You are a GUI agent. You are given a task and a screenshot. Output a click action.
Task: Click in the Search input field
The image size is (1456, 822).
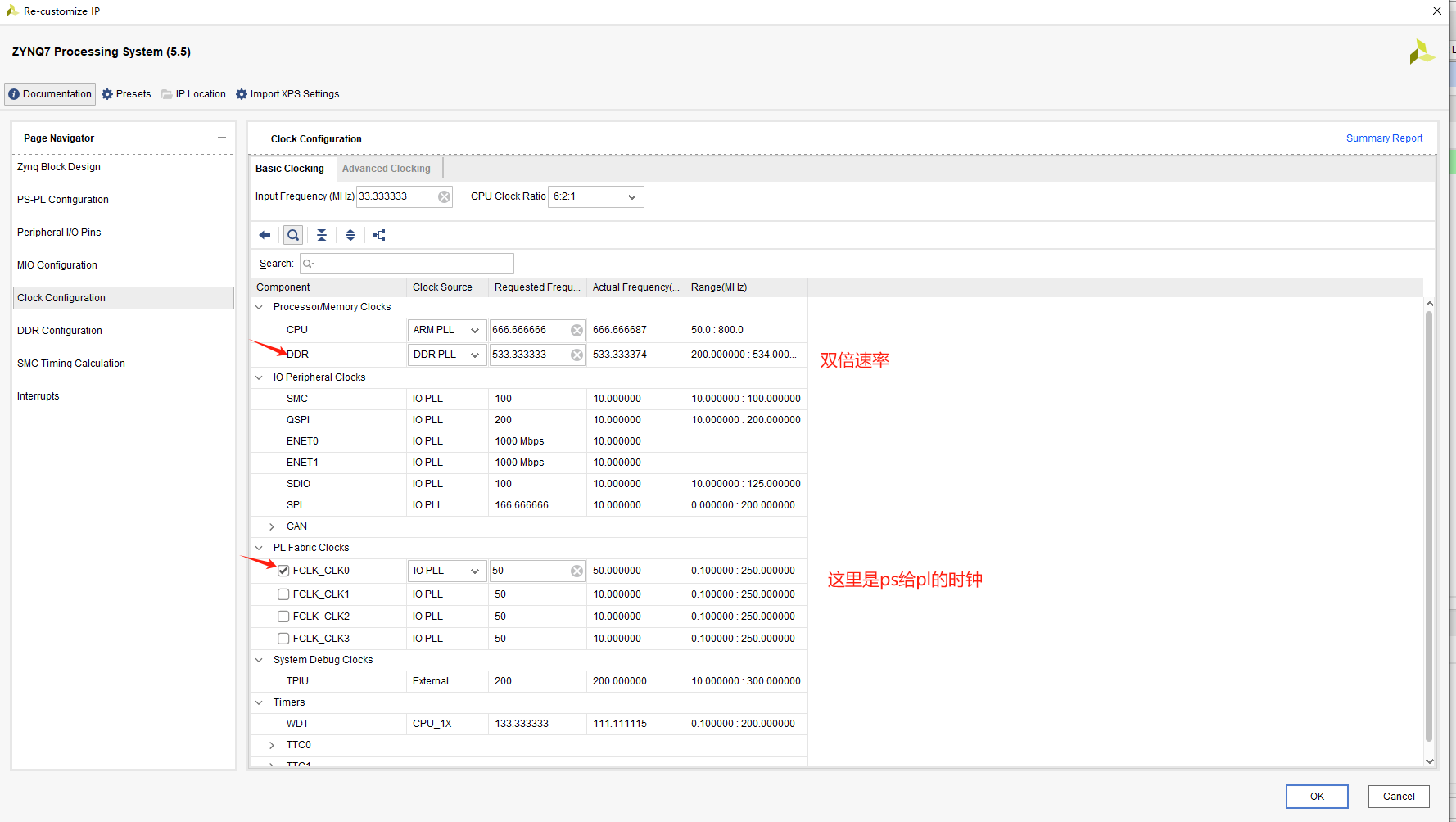(407, 264)
